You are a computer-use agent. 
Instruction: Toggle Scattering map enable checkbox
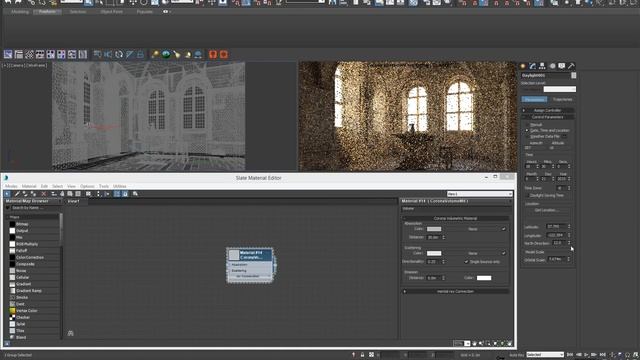tap(504, 253)
